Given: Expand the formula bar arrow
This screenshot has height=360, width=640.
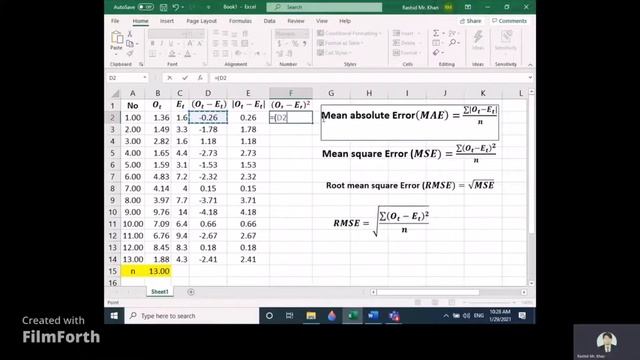Looking at the screenshot, I should [x=530, y=78].
